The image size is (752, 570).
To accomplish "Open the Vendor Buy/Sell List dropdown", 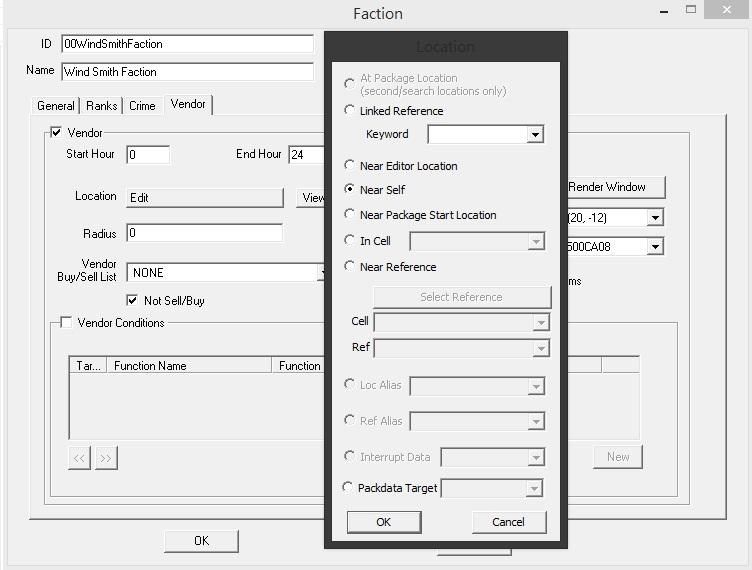I will pyautogui.click(x=323, y=273).
